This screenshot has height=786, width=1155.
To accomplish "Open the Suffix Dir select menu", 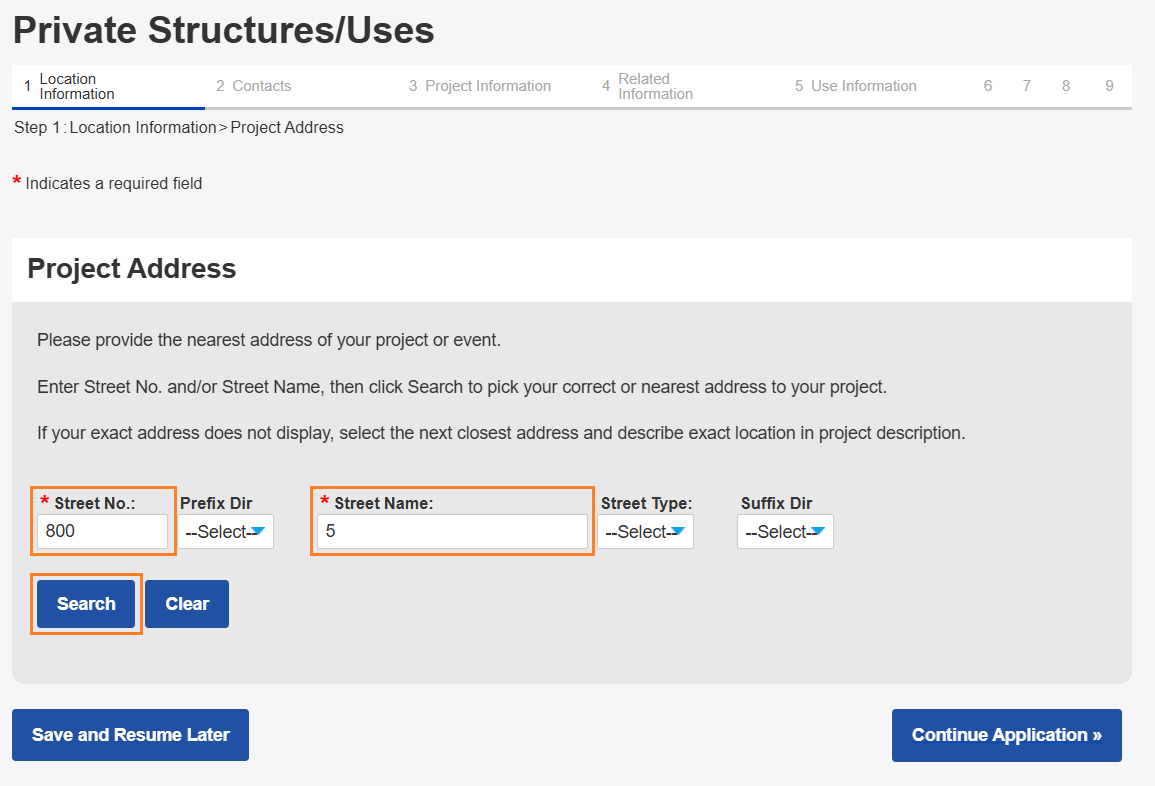I will [x=785, y=532].
